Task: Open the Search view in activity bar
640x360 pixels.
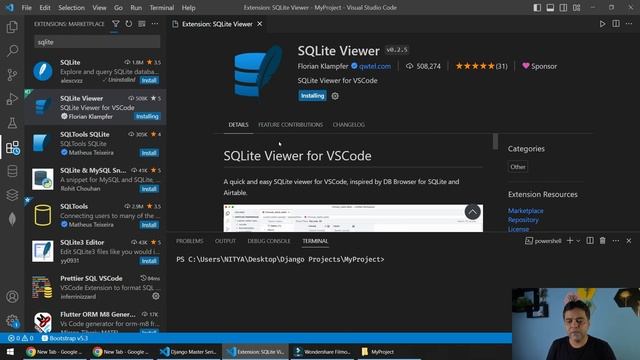Action: (12, 51)
